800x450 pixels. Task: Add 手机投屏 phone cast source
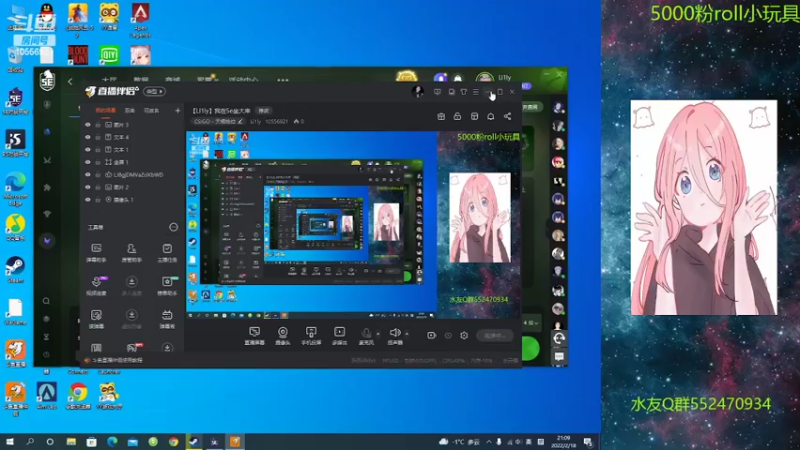point(311,336)
